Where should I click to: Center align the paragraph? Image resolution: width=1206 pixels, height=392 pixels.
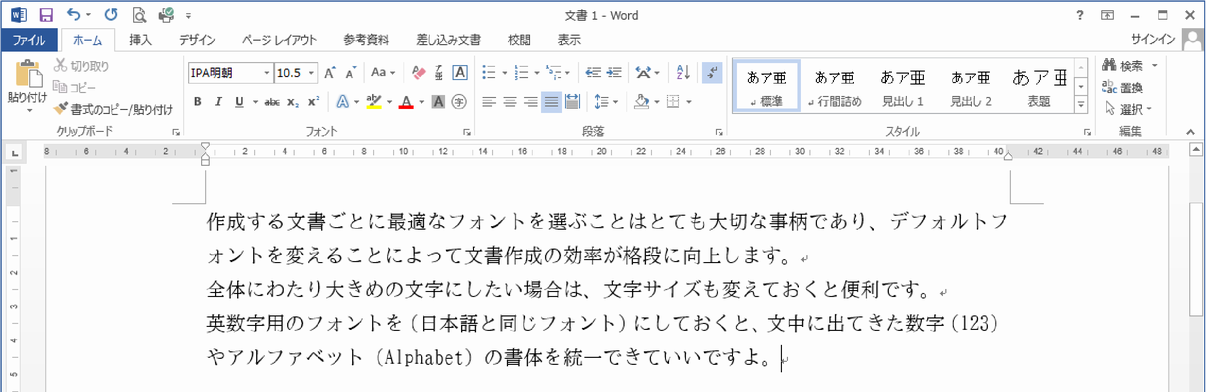[x=510, y=102]
